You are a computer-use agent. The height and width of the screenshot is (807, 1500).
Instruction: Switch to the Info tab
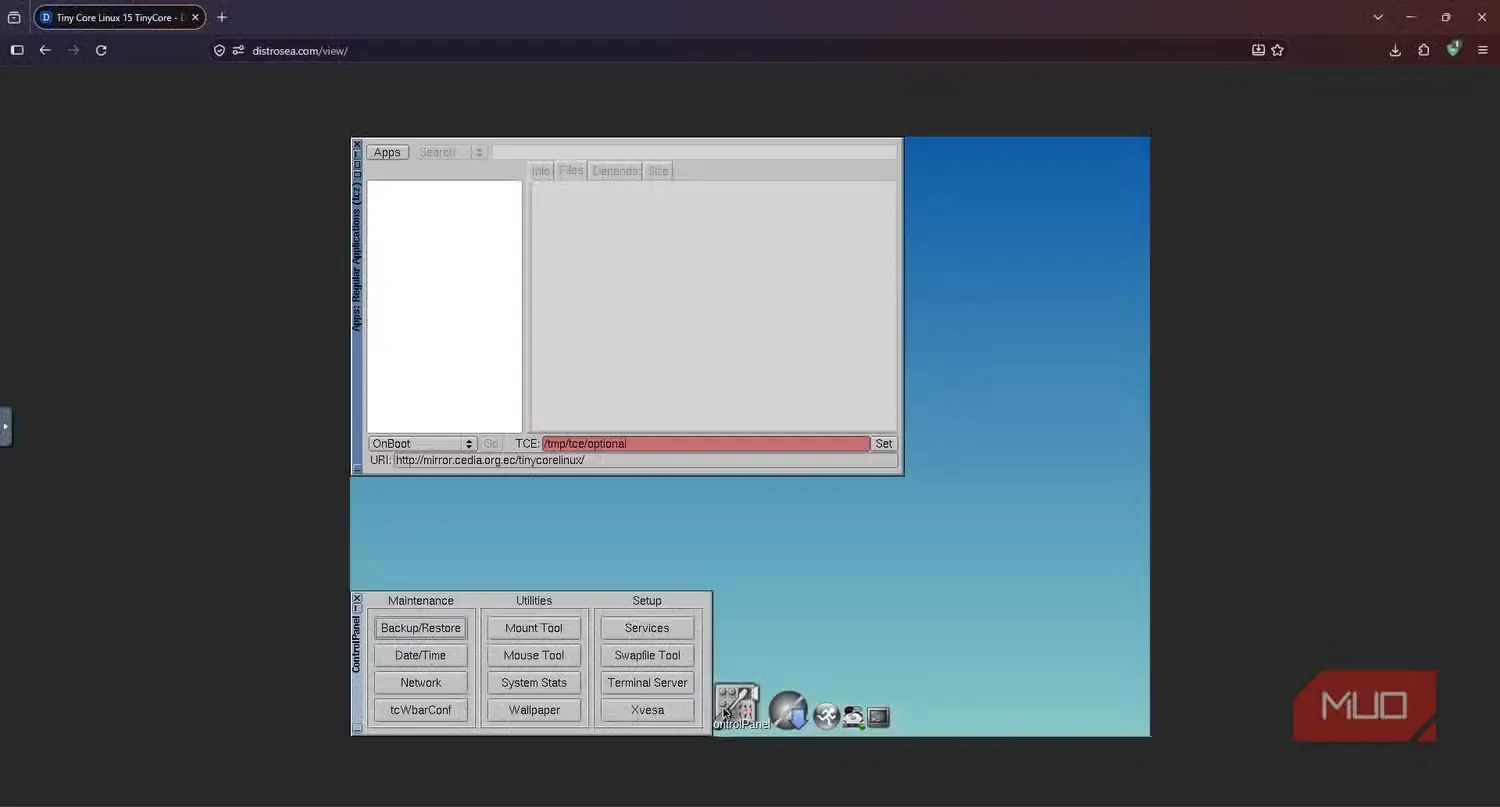(x=541, y=171)
